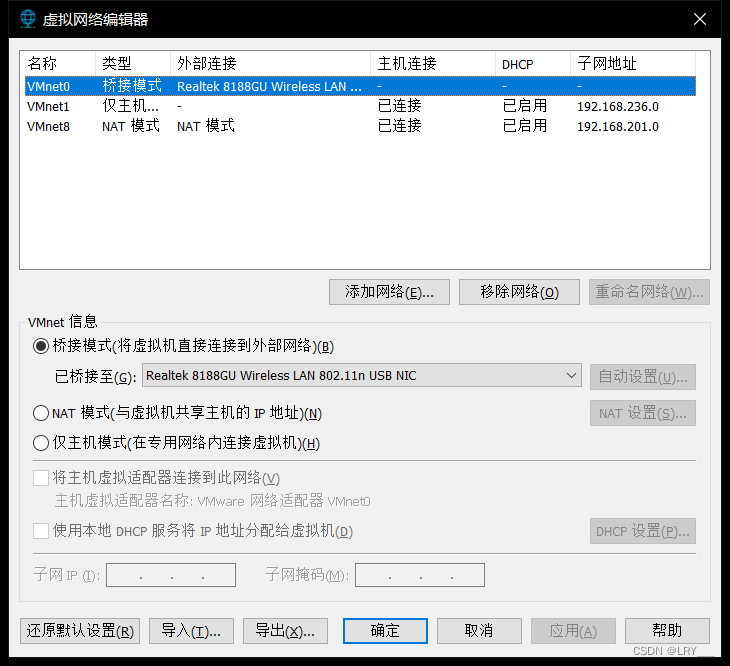Sort by 类型 column header
Viewport: 730px width, 666px height.
(133, 63)
